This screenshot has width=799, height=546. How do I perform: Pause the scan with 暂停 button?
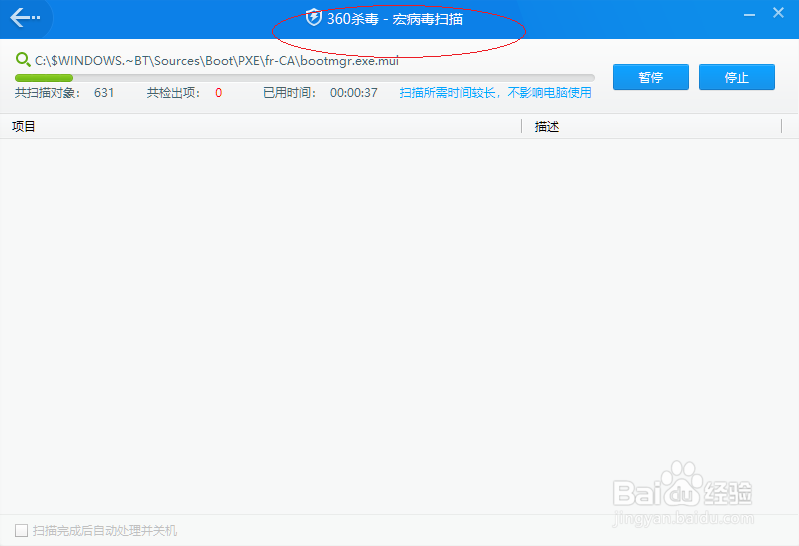(651, 77)
